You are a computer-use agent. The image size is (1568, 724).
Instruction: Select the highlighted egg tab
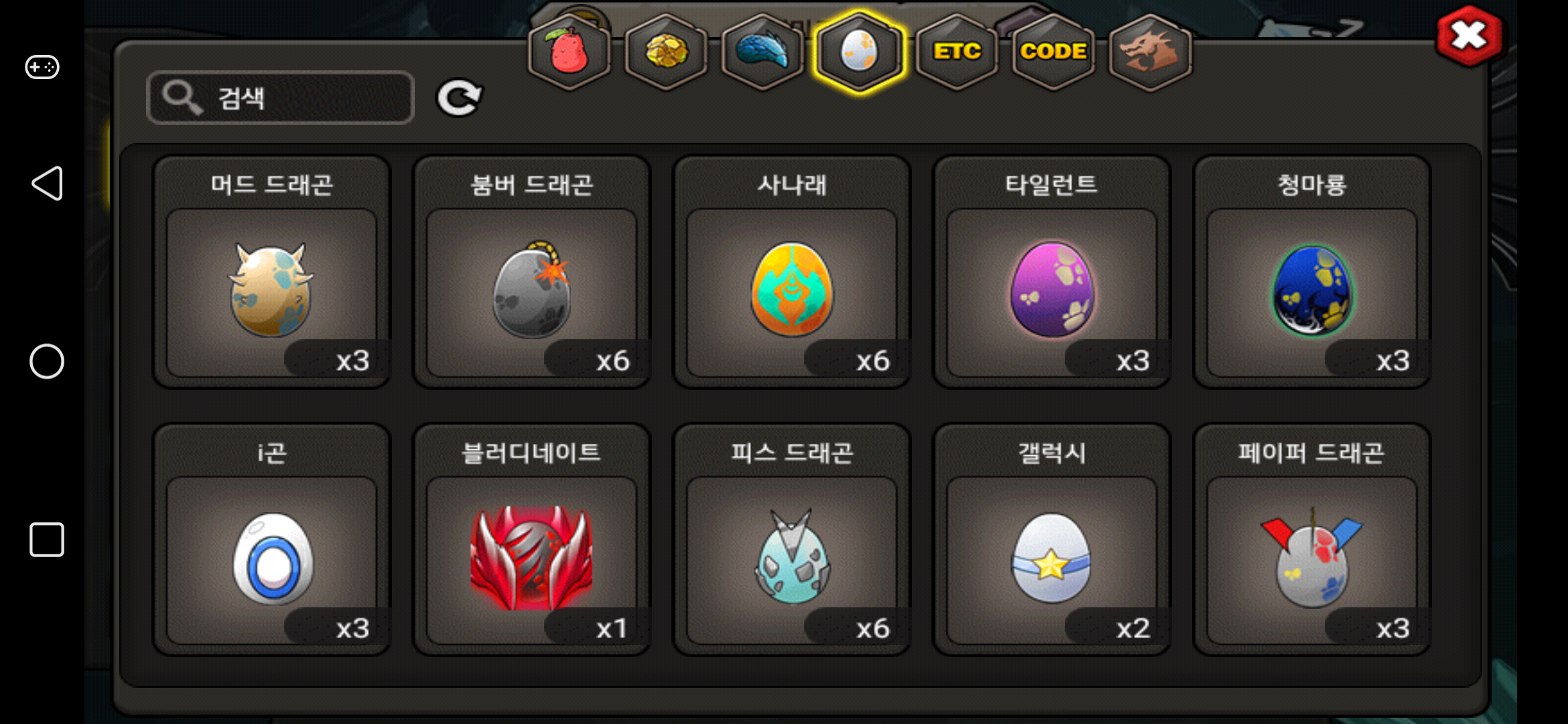coord(859,52)
